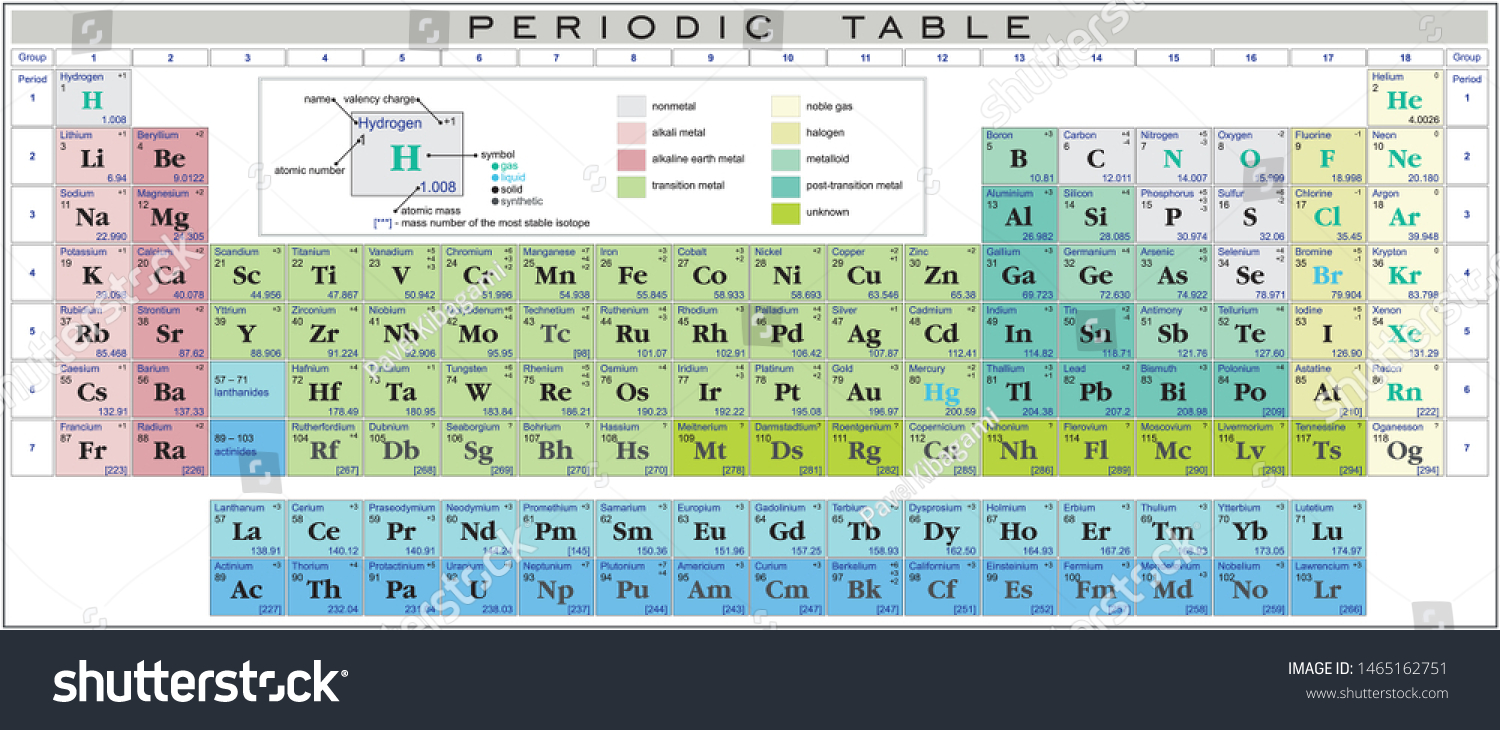Click the Iodine element cell
1500x730 pixels.
point(1328,331)
